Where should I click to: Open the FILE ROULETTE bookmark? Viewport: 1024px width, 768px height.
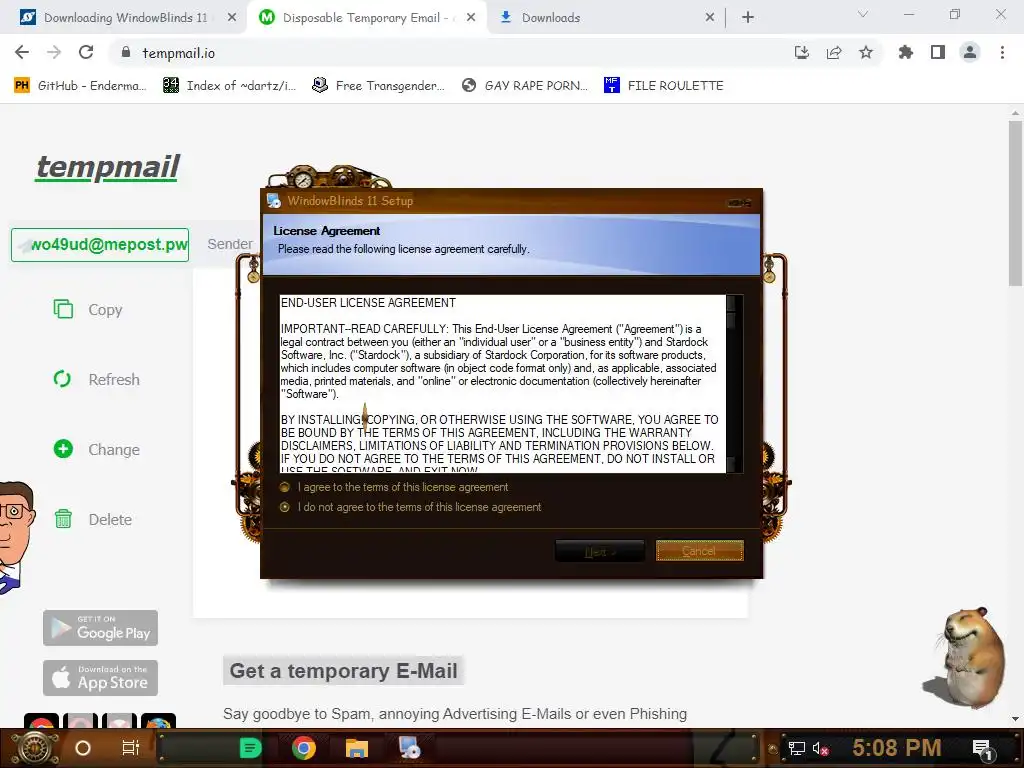coord(664,86)
